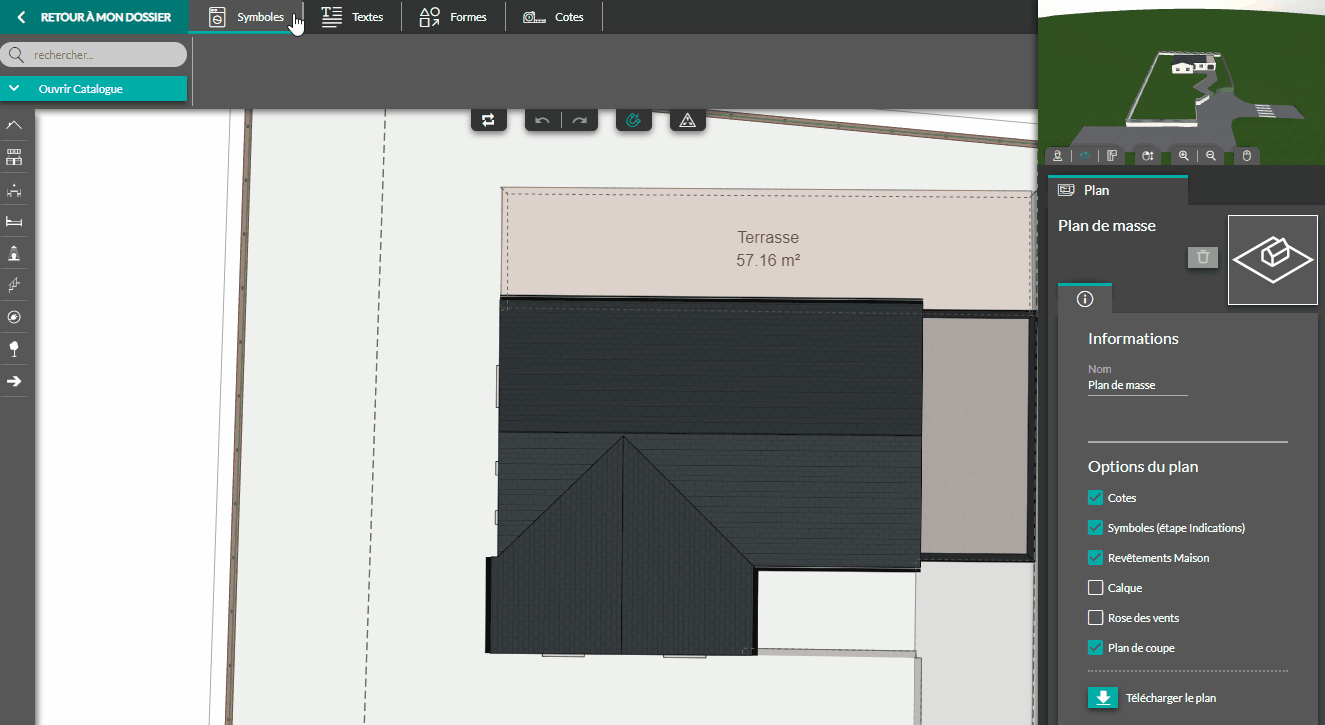
Task: Uncheck the Cotes plan option
Action: click(x=1096, y=497)
